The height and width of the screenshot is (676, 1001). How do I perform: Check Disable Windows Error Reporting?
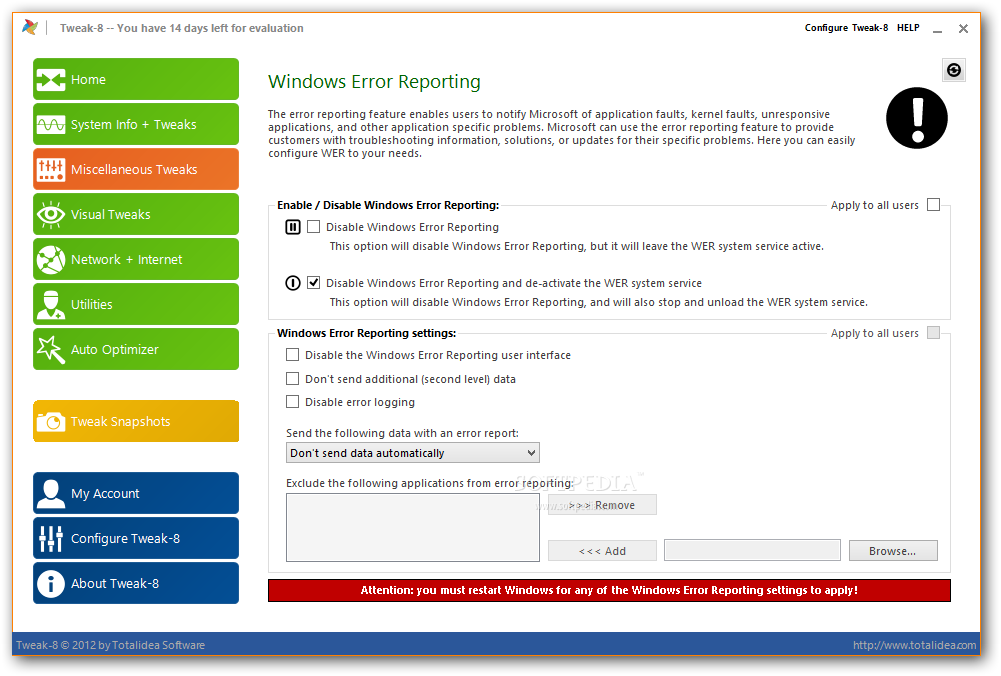coord(313,227)
